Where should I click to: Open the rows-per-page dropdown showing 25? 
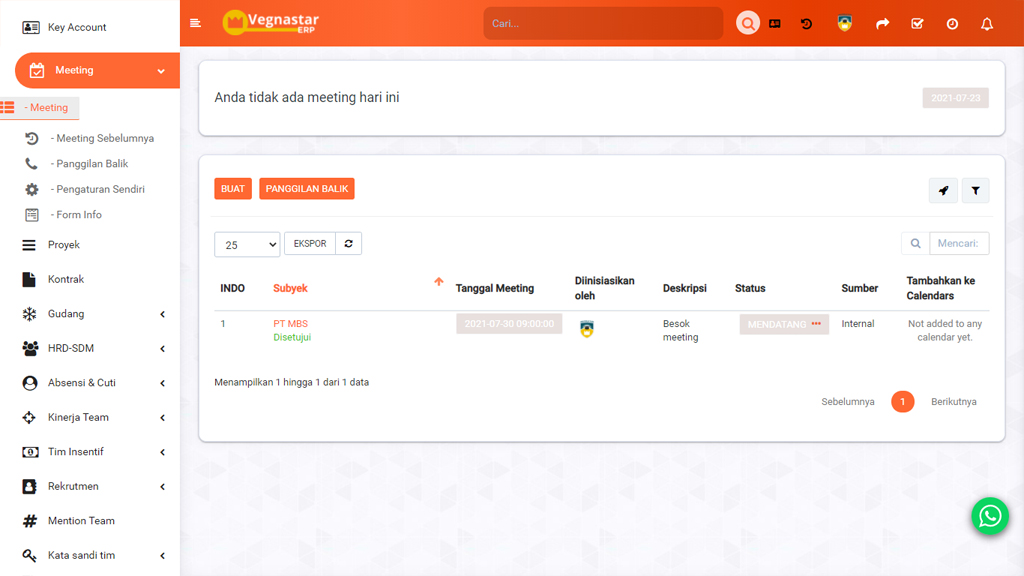[x=247, y=245]
